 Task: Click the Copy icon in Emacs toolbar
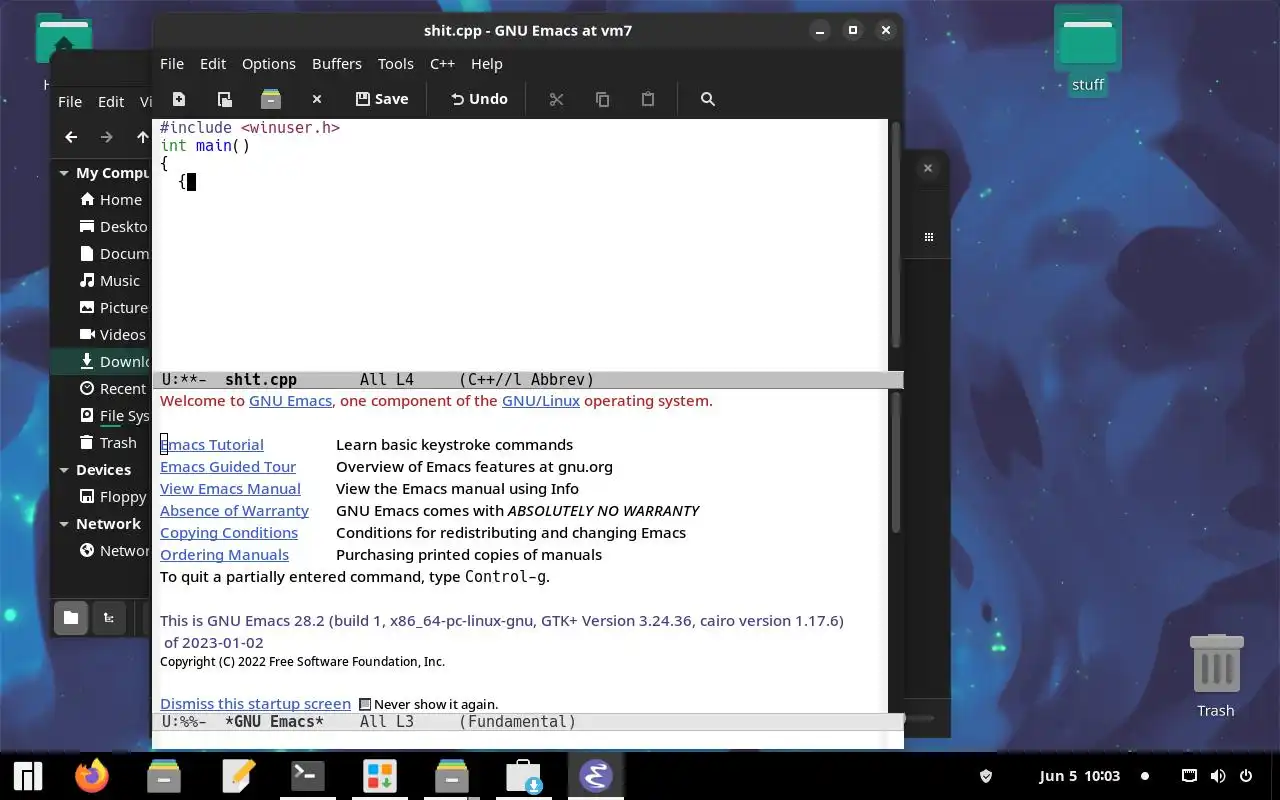pos(602,99)
